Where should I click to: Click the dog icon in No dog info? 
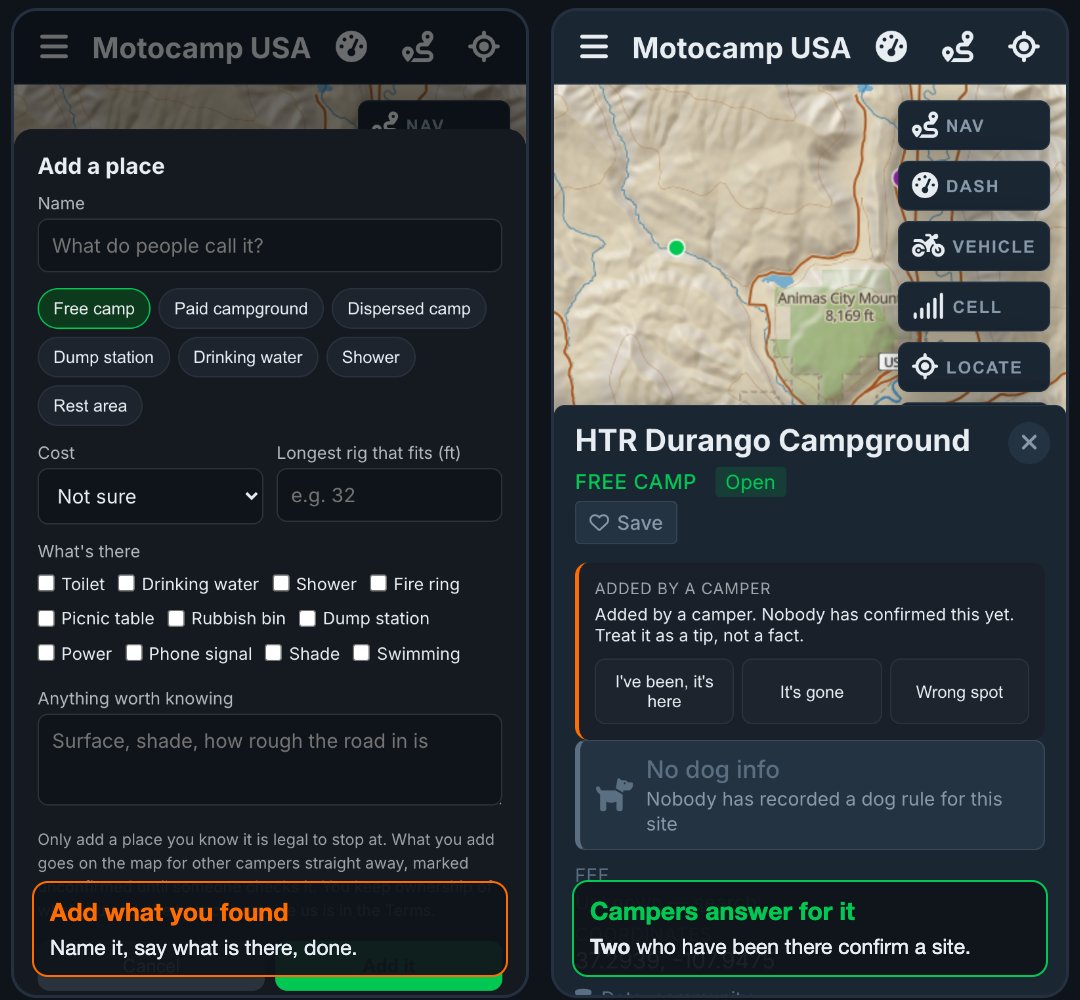[x=614, y=795]
